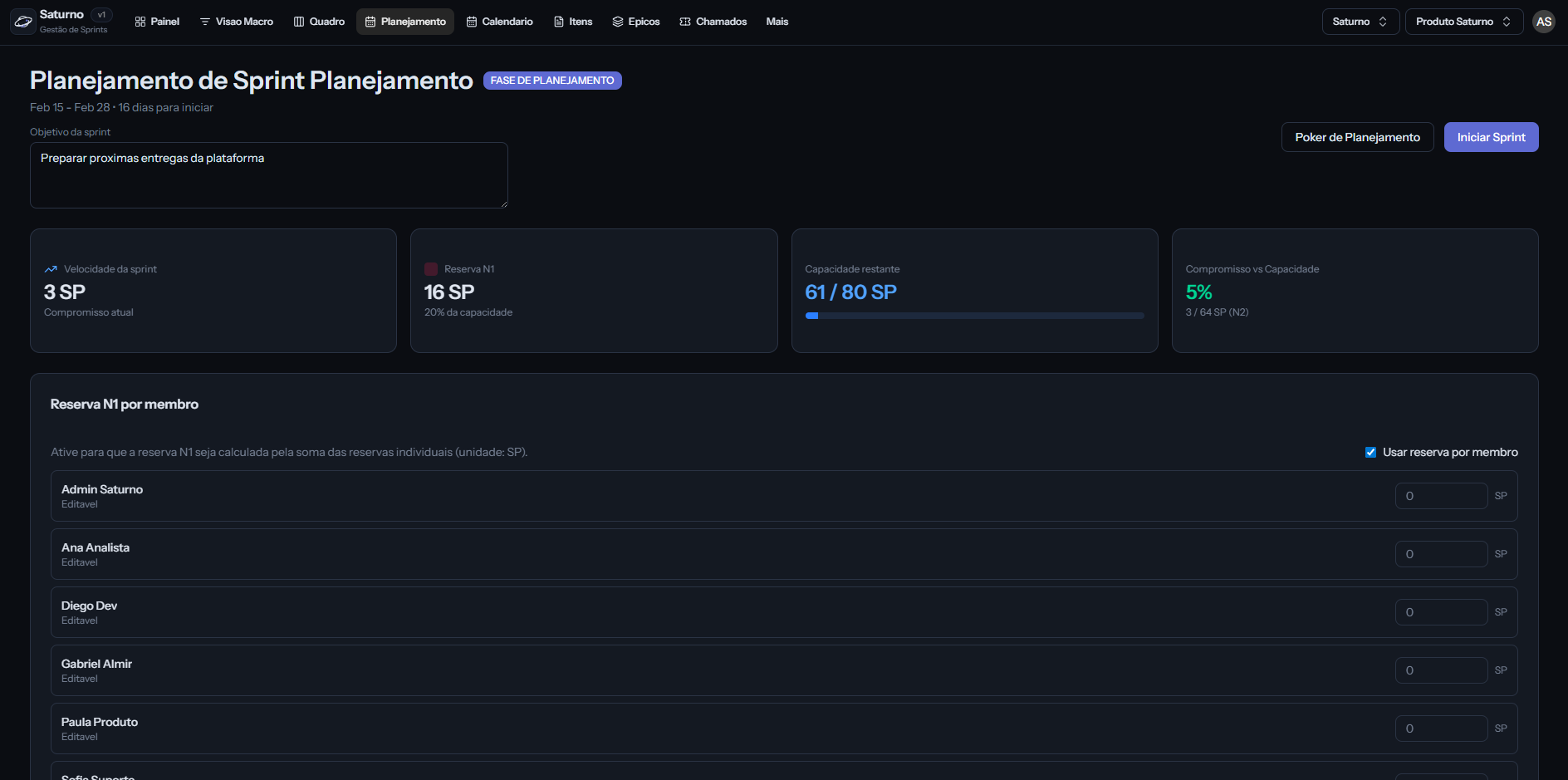
Task: Click the Iniciar Sprint button
Action: pyautogui.click(x=1491, y=137)
